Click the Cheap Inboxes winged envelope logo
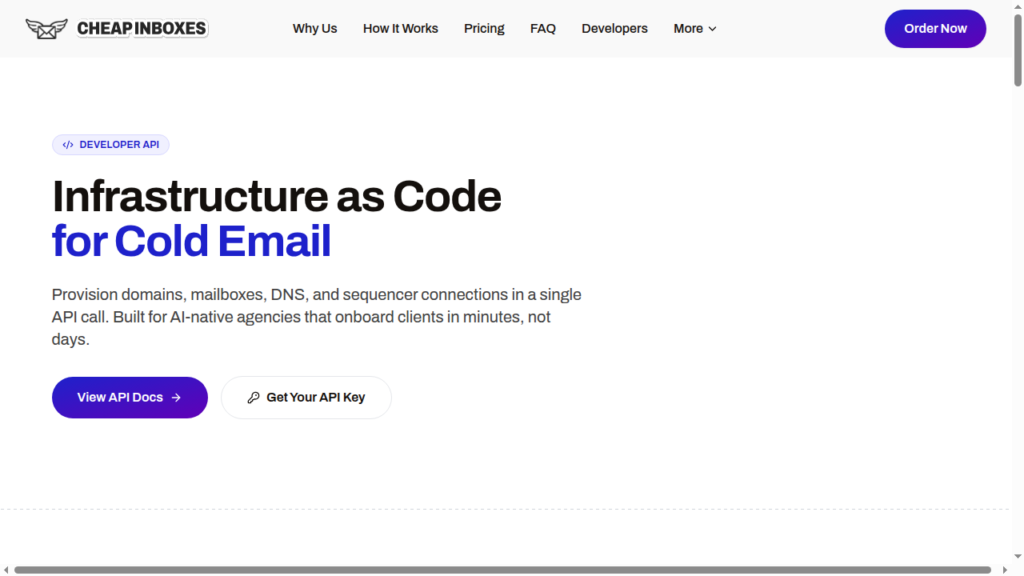The height and width of the screenshot is (576, 1024). pos(46,29)
